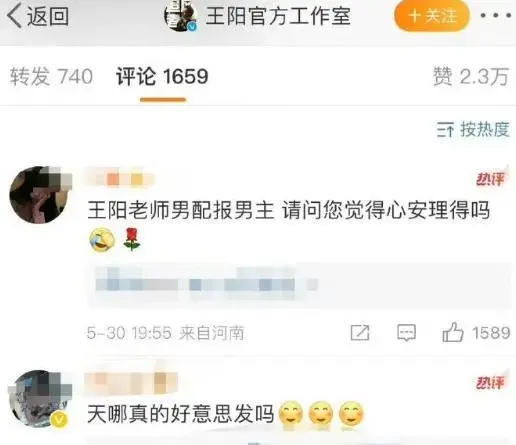Open the three-dot more options menu
This screenshot has width=516, height=445.
coord(496,15)
